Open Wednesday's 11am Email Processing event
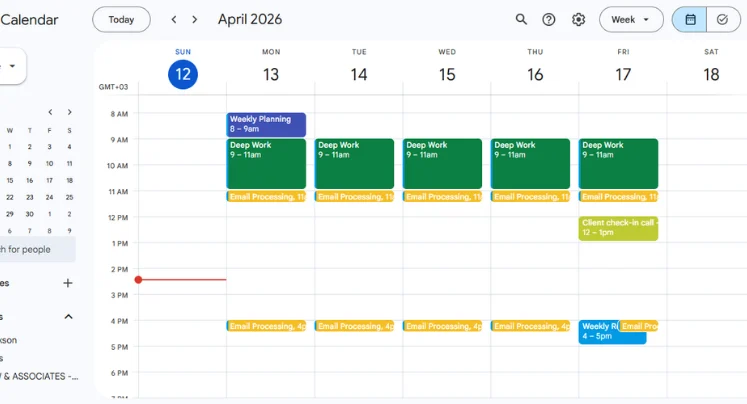747x404 pixels. (x=443, y=196)
